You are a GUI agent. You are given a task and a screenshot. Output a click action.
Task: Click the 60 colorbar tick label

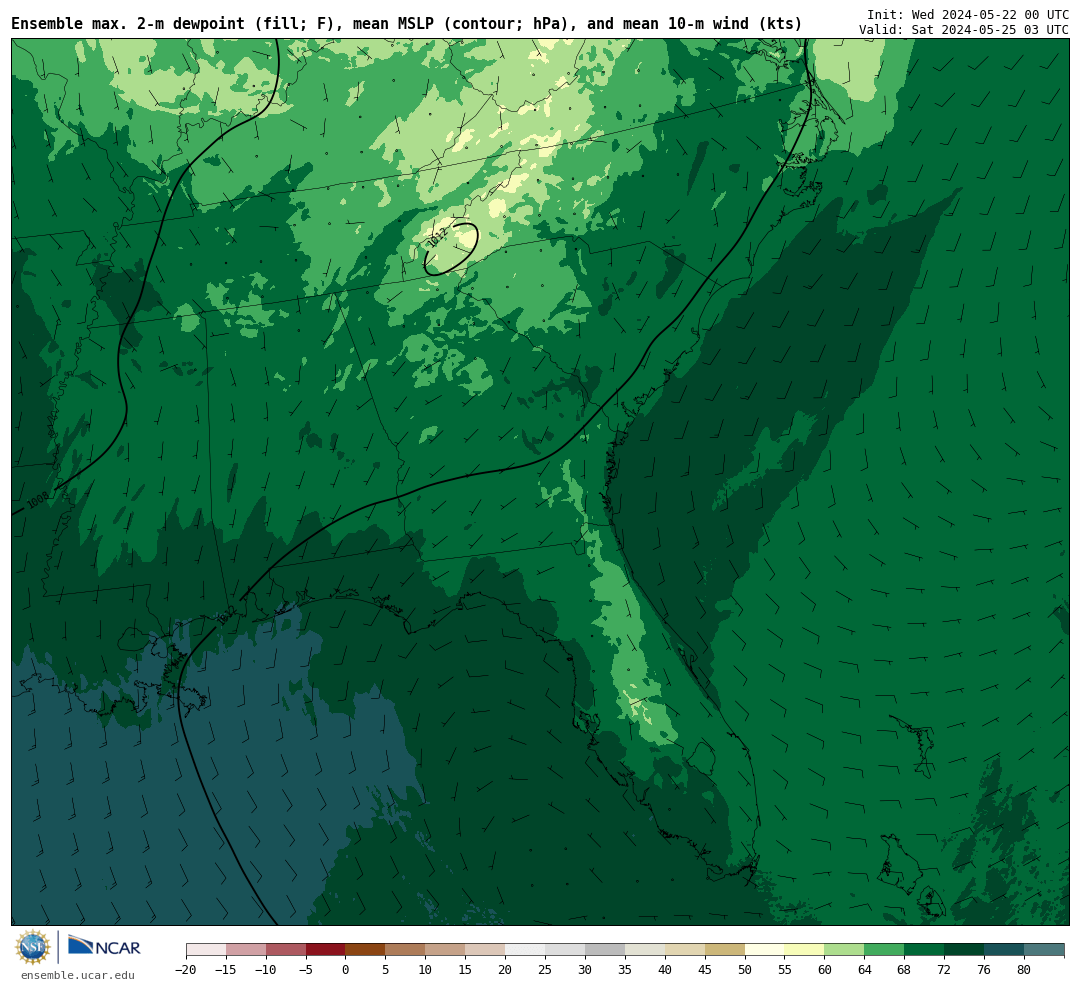(x=825, y=969)
